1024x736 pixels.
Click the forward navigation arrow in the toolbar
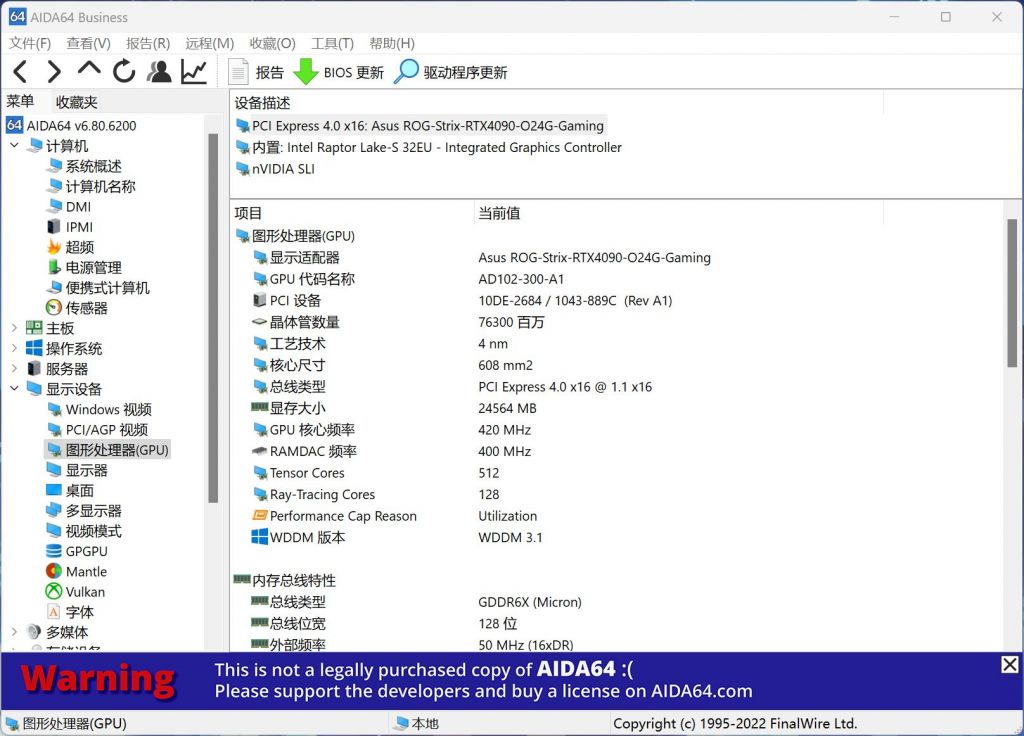point(54,70)
